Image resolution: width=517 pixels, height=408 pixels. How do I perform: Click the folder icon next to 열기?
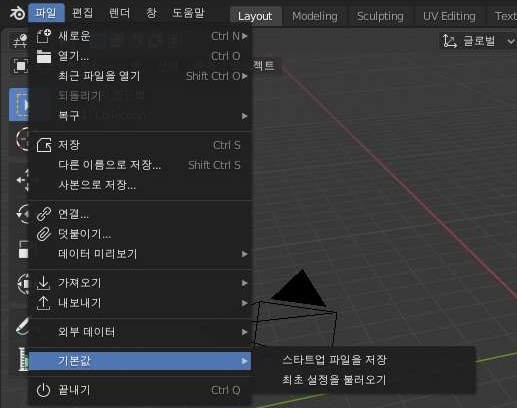click(44, 56)
